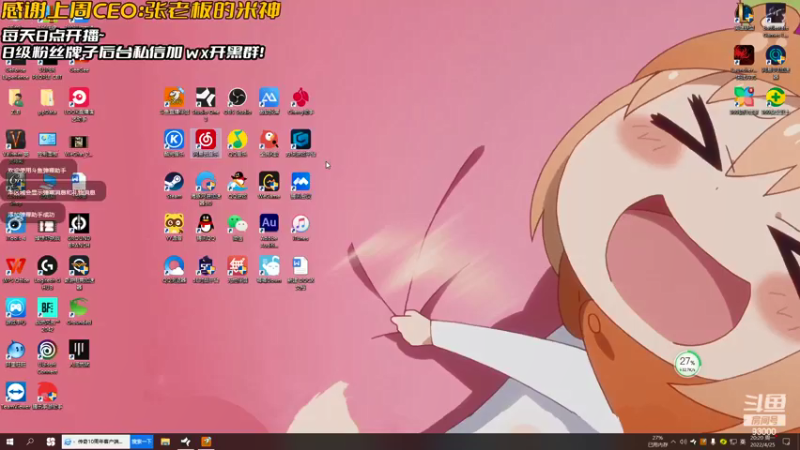The width and height of the screenshot is (800, 450).
Task: Click the 27% memory floating widget
Action: coord(687,364)
